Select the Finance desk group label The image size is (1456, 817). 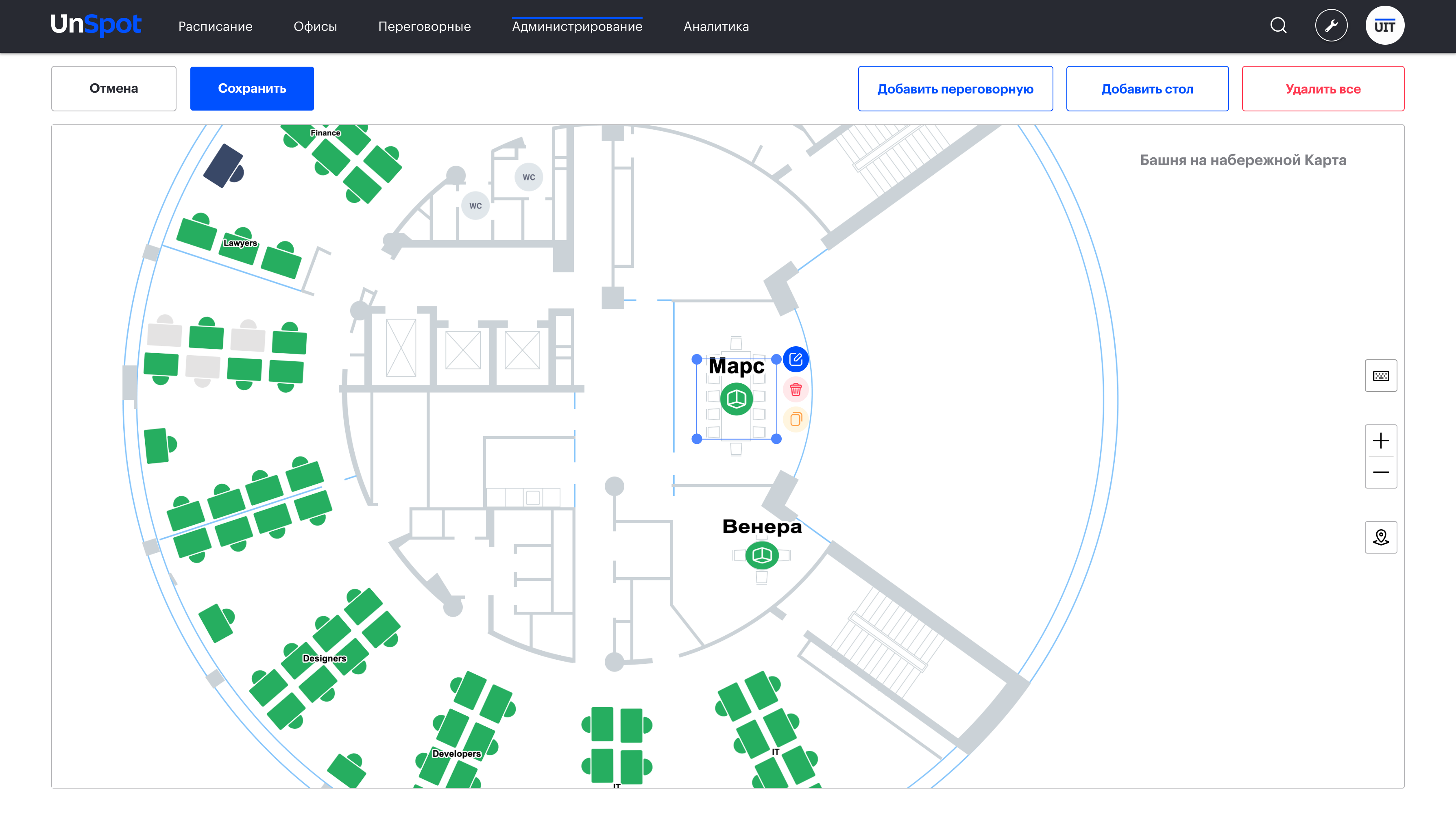click(325, 133)
